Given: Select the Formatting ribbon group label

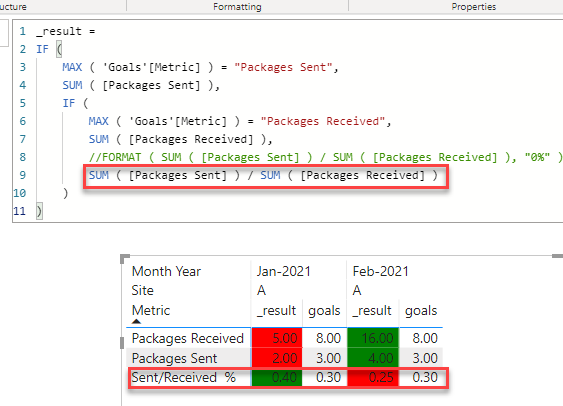Looking at the screenshot, I should [x=237, y=7].
